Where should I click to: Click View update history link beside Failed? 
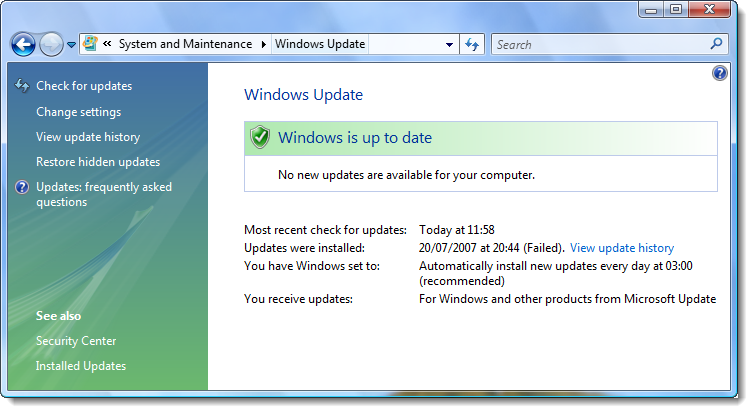coord(622,248)
